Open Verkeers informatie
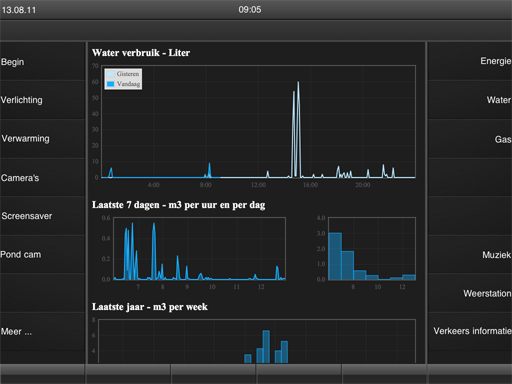This screenshot has width=512, height=384. [470, 331]
